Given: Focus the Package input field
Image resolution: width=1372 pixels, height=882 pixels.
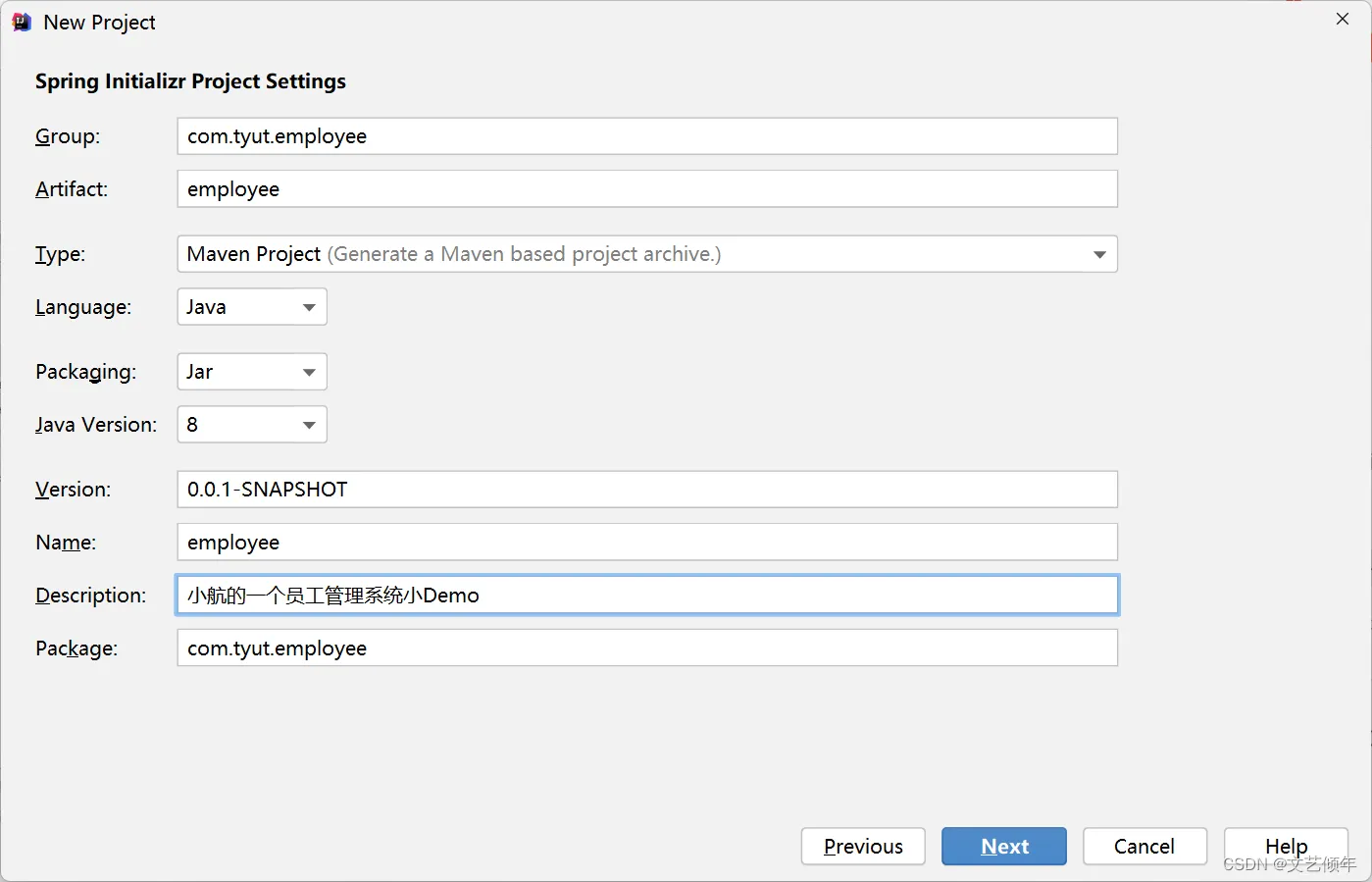Looking at the screenshot, I should [646, 649].
